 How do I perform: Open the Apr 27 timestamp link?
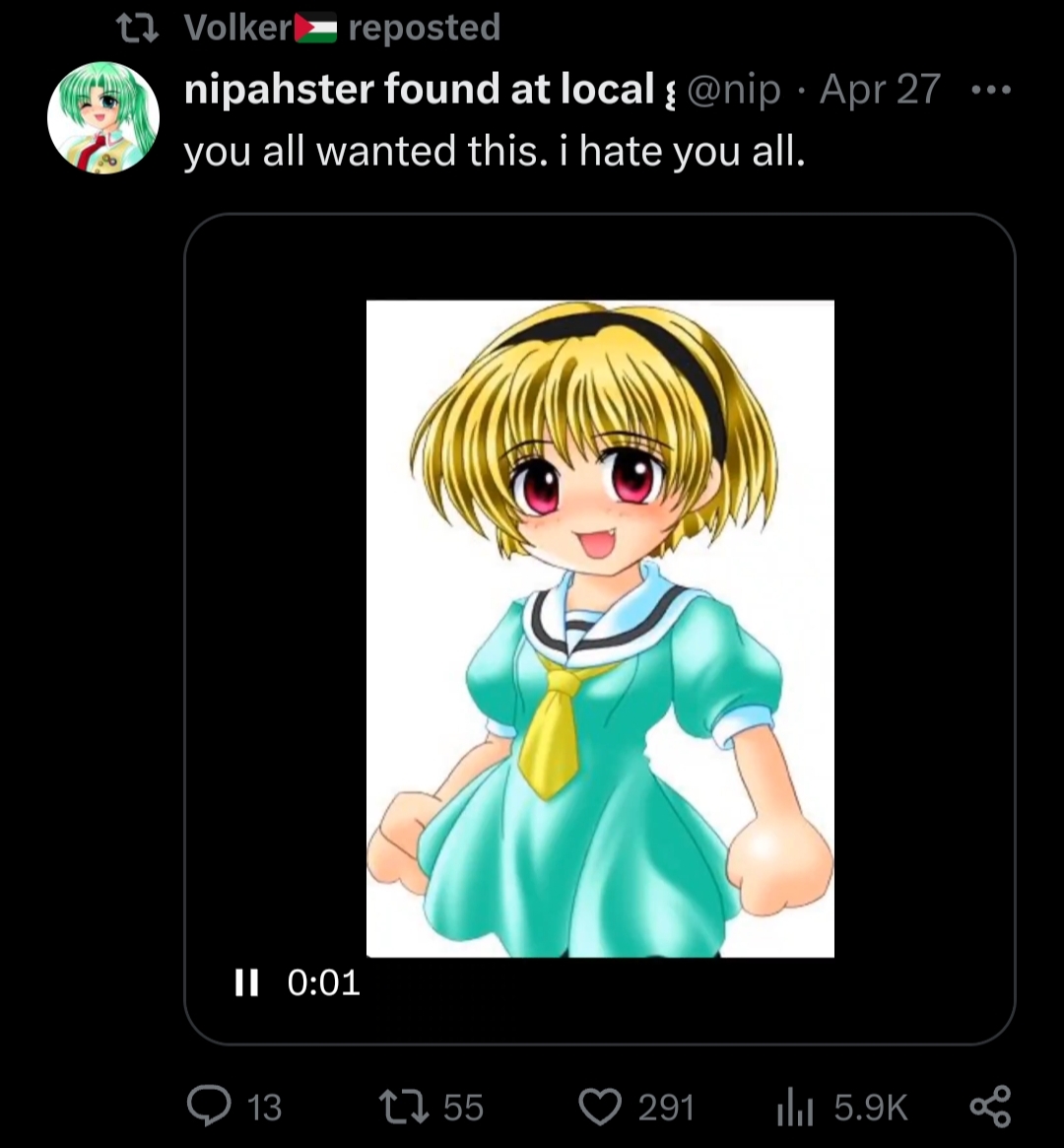coord(880,90)
